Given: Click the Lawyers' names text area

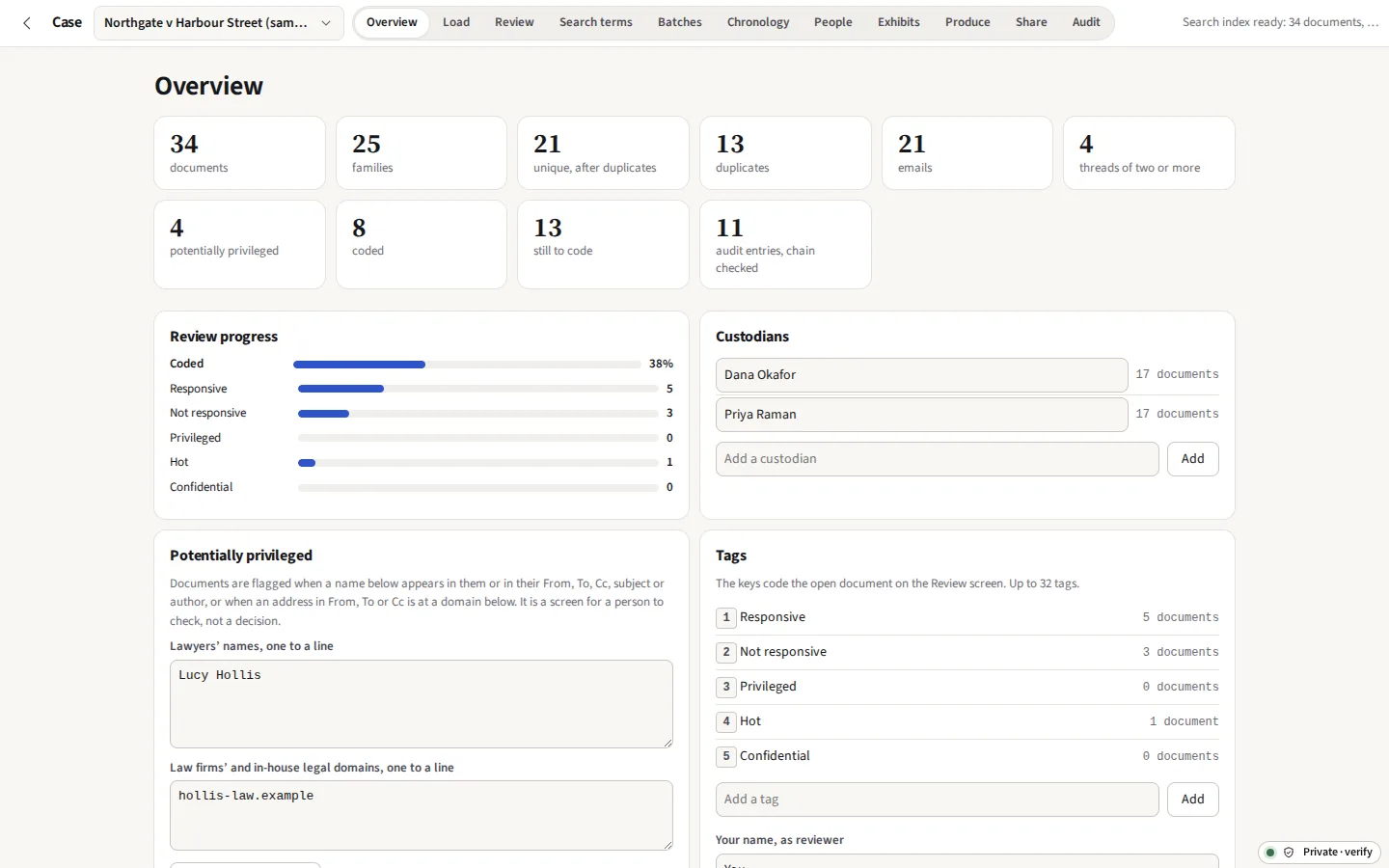Looking at the screenshot, I should 422,704.
